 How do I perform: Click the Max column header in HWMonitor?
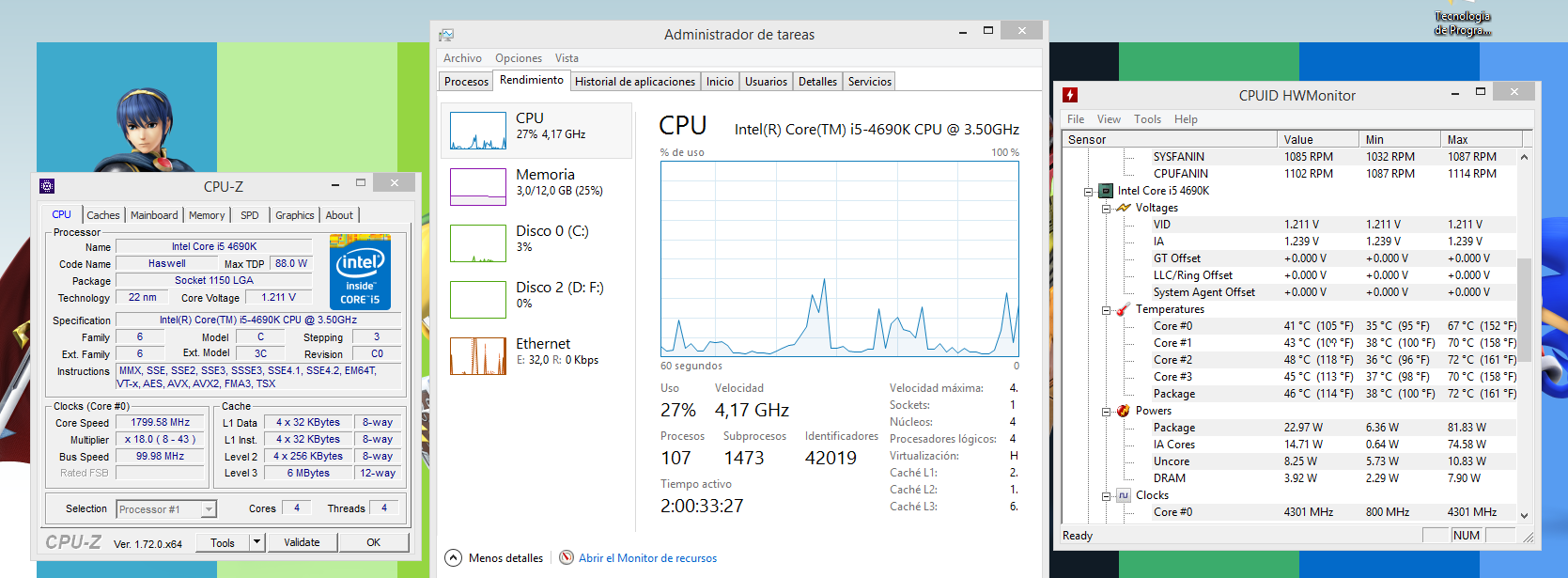1481,139
